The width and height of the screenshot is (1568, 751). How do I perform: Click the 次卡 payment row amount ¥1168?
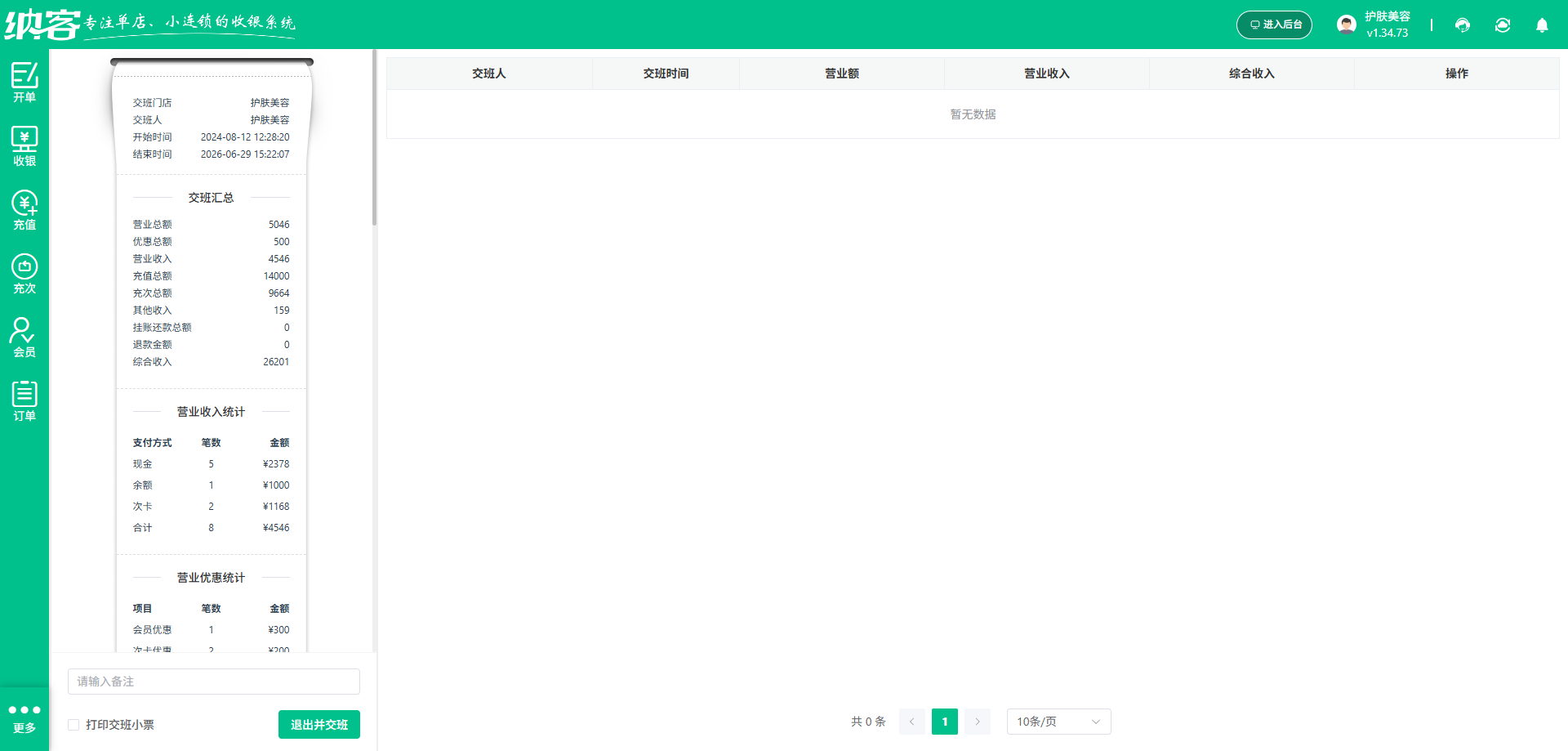pyautogui.click(x=276, y=507)
